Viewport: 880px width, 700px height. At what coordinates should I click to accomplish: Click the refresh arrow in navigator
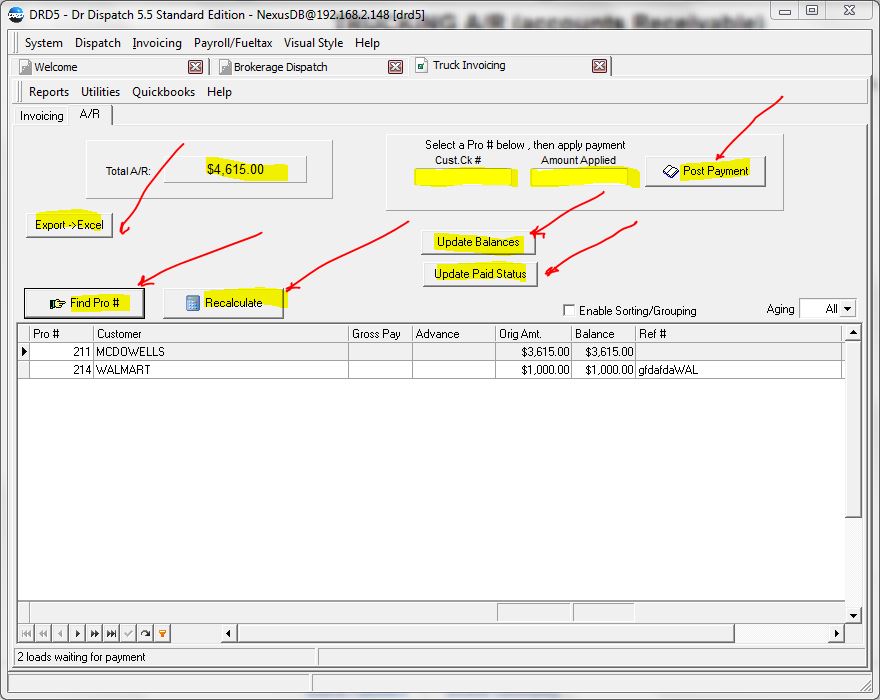[x=145, y=633]
